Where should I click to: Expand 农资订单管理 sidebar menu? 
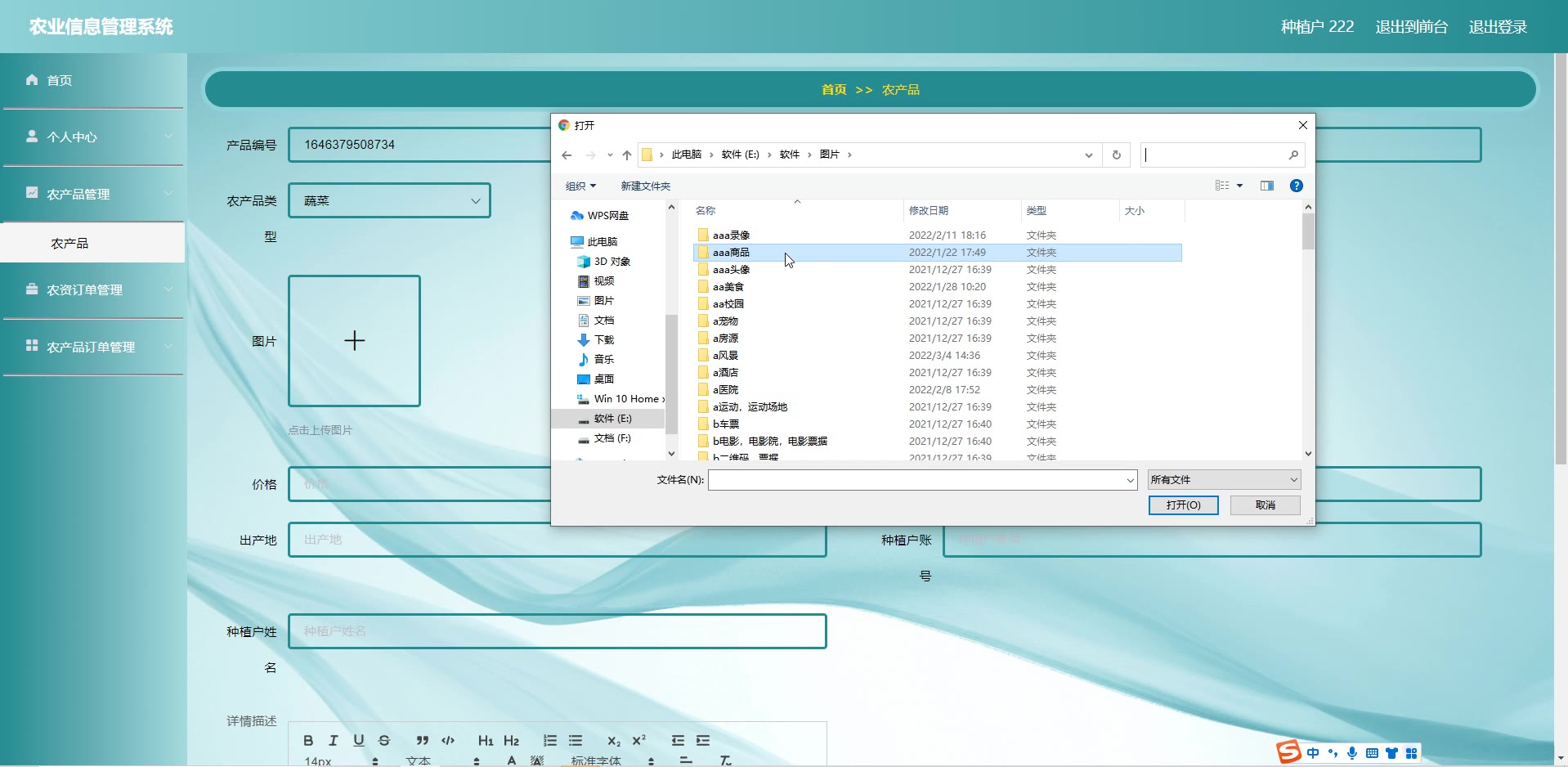(93, 289)
